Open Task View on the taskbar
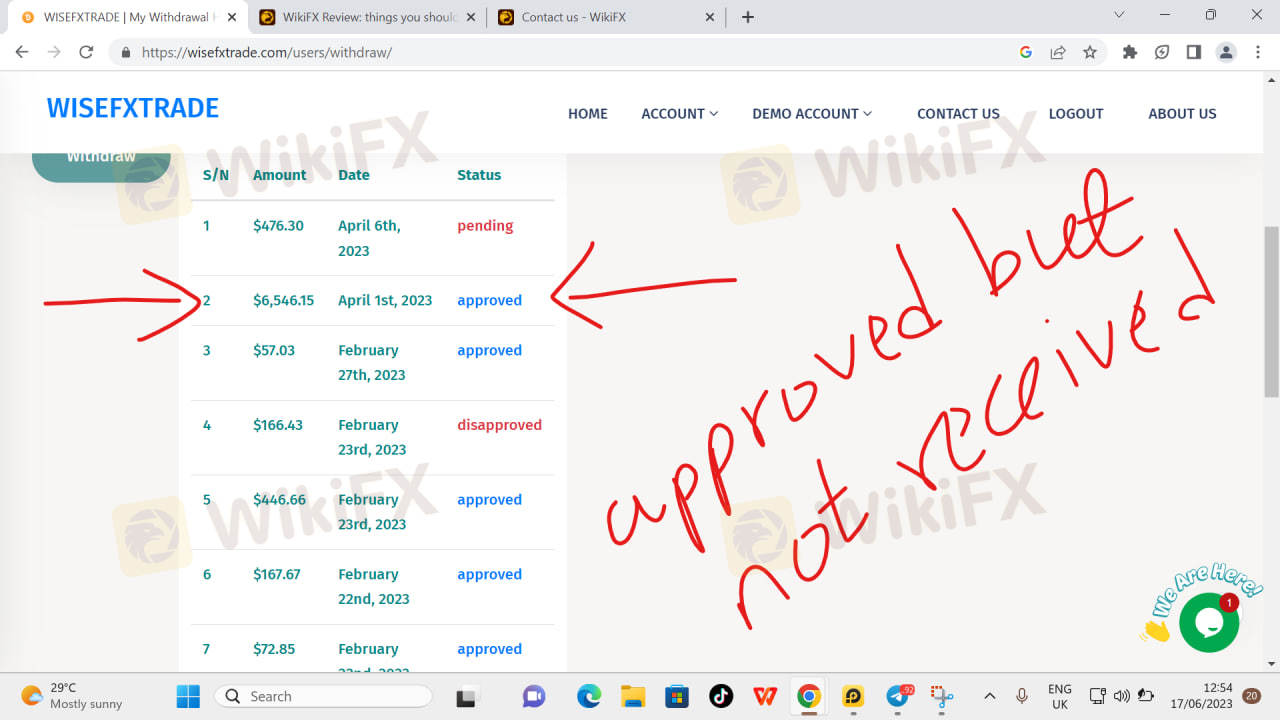 pos(466,696)
